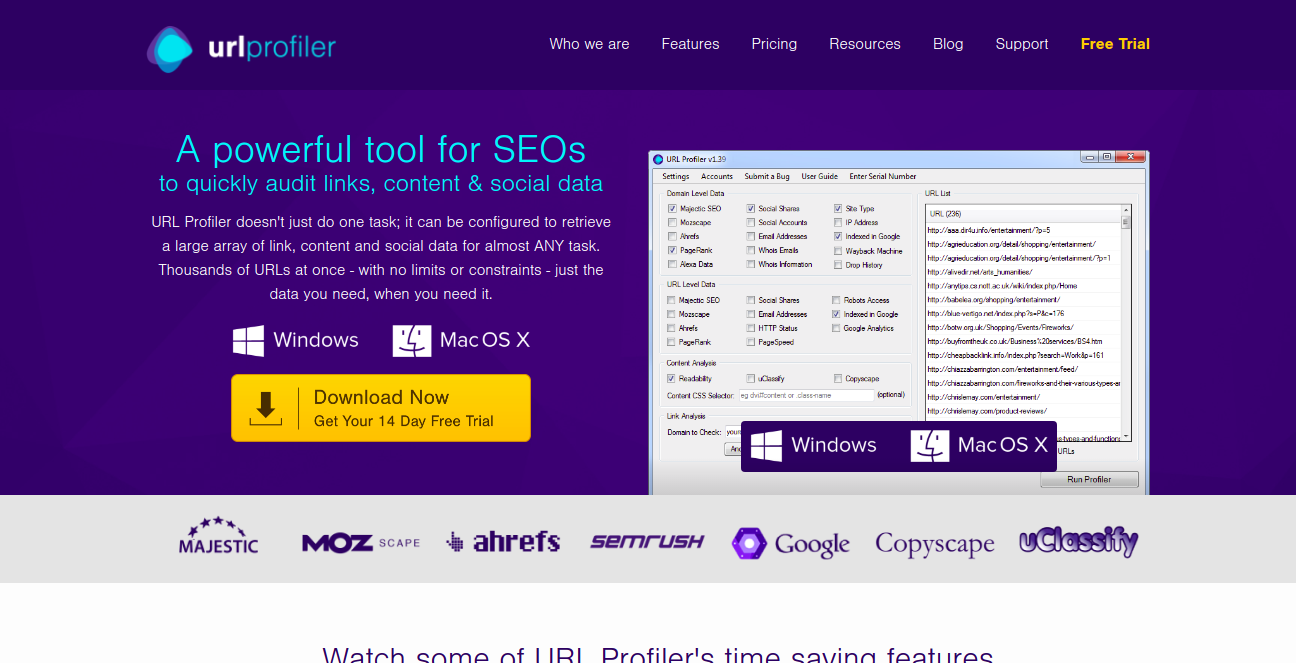Image resolution: width=1296 pixels, height=663 pixels.
Task: Click the Google hexagon logo
Action: [749, 543]
